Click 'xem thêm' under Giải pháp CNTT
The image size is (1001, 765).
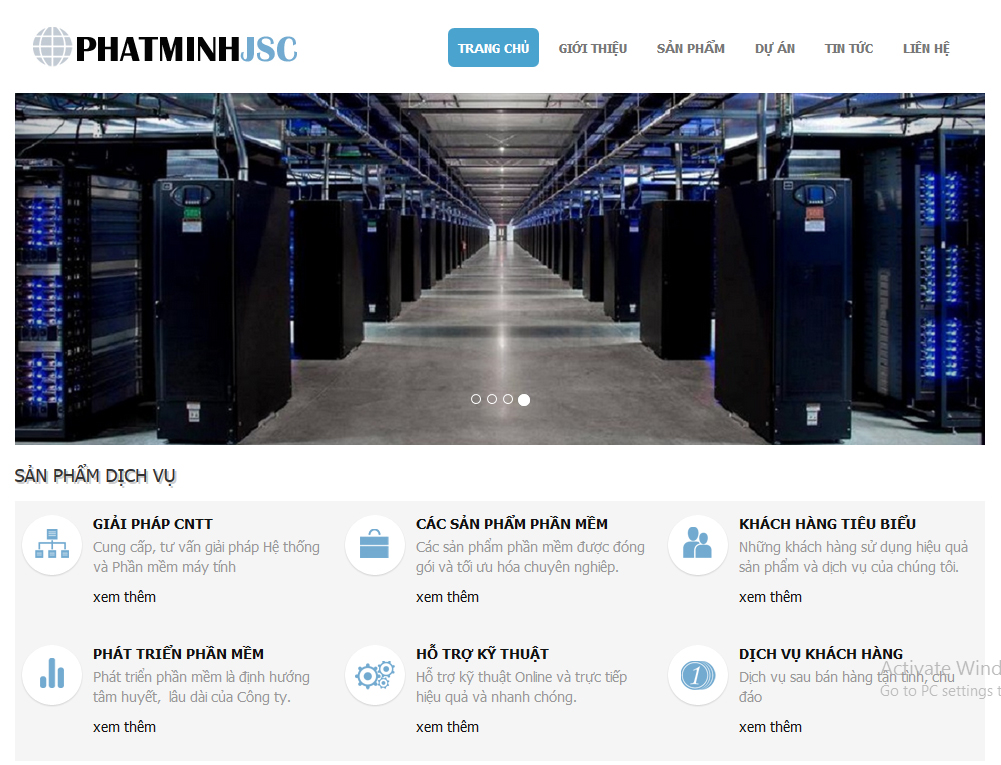coord(124,597)
